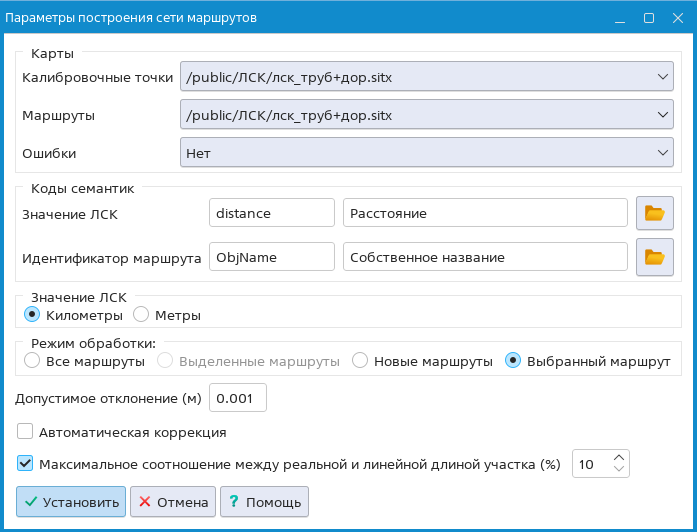Increase the percentage spinner value
The height and width of the screenshot is (532, 697).
pyautogui.click(x=619, y=457)
